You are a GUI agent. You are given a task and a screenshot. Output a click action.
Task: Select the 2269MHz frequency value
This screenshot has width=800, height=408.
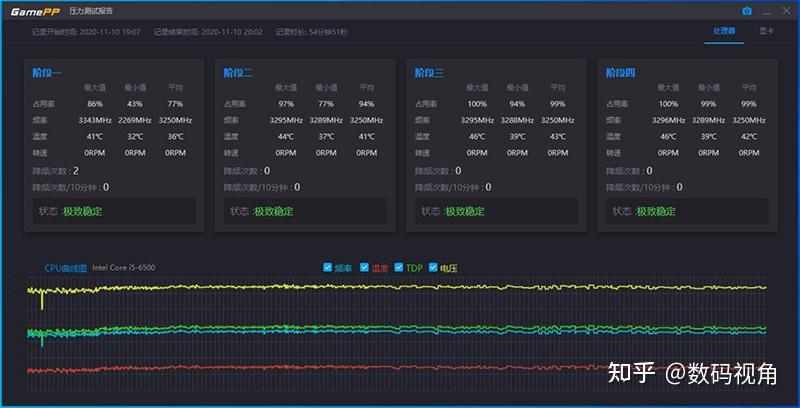[135, 120]
